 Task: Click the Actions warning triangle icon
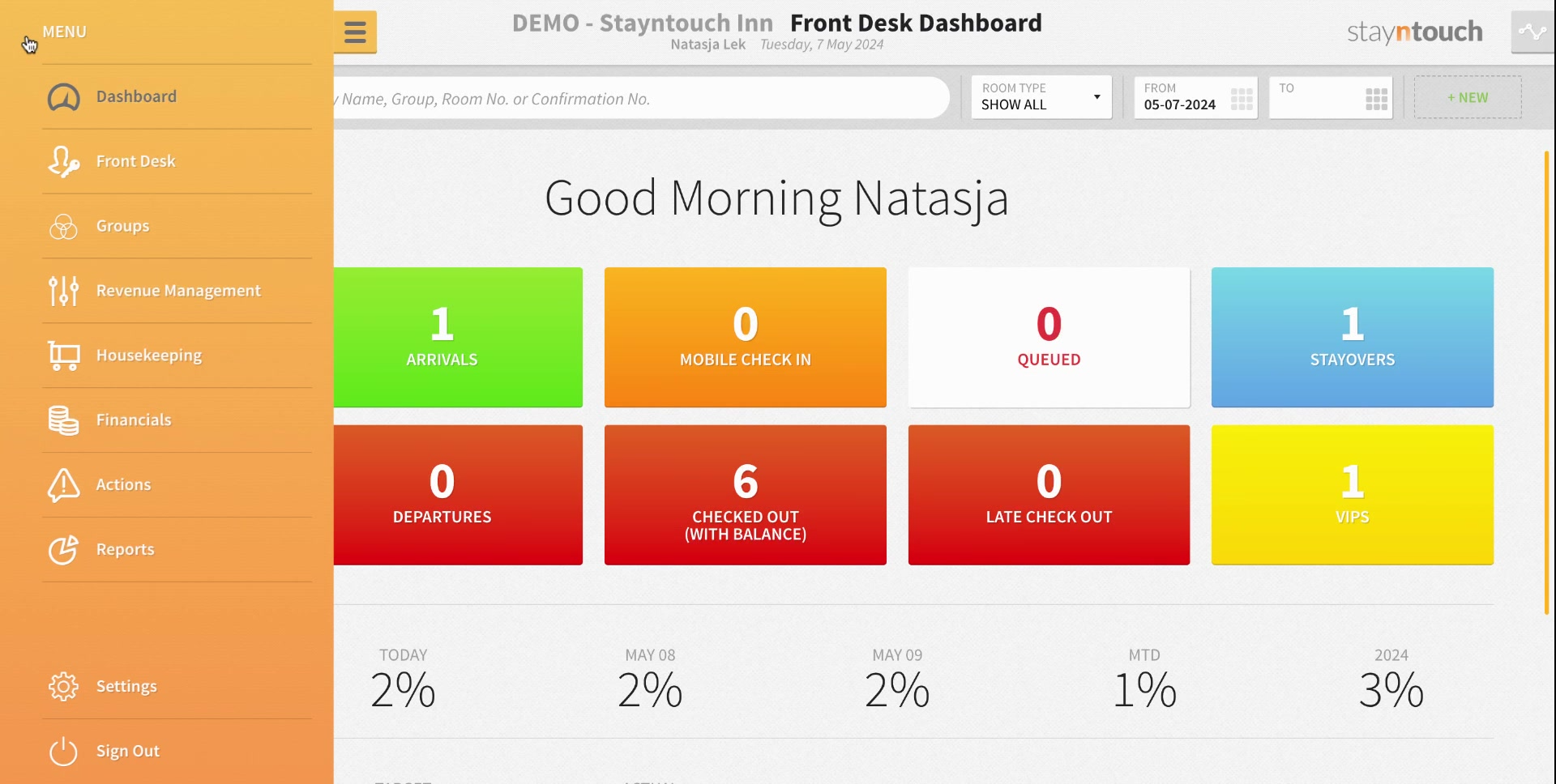pos(63,484)
